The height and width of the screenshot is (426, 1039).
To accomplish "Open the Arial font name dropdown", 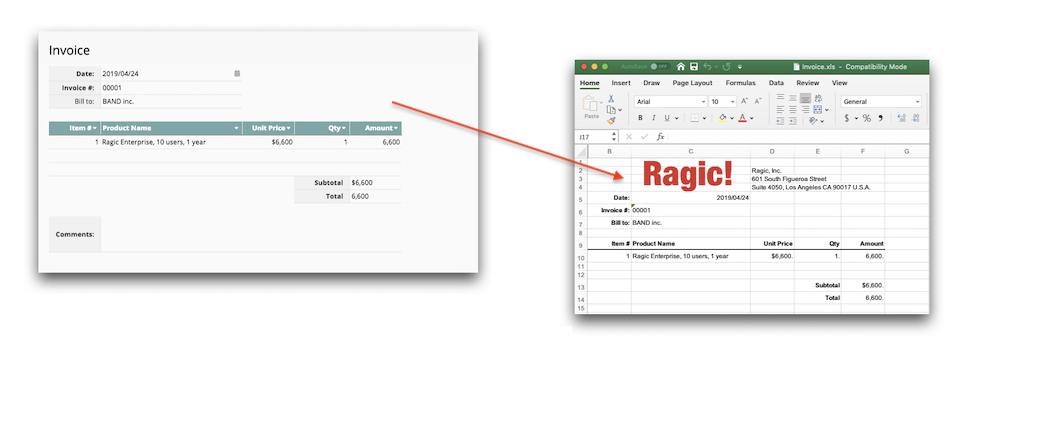I will (703, 102).
